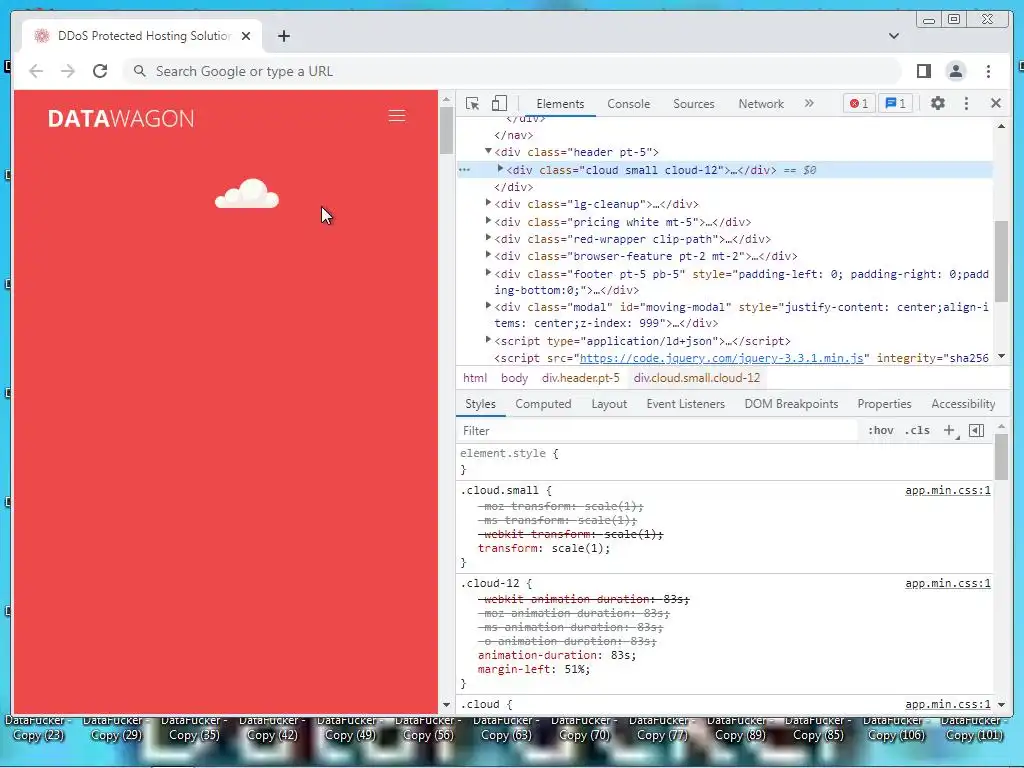This screenshot has width=1024, height=768.
Task: Go back in browser history
Action: click(36, 71)
